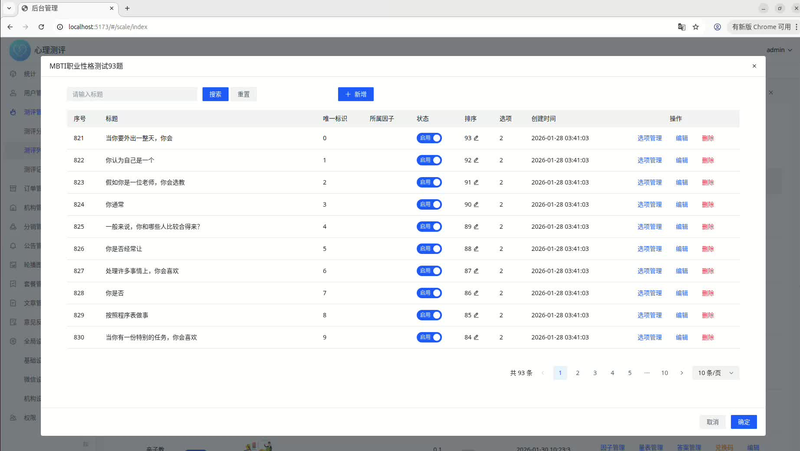Open the 10条/页 page size dropdown
The image size is (800, 451).
[x=715, y=373]
